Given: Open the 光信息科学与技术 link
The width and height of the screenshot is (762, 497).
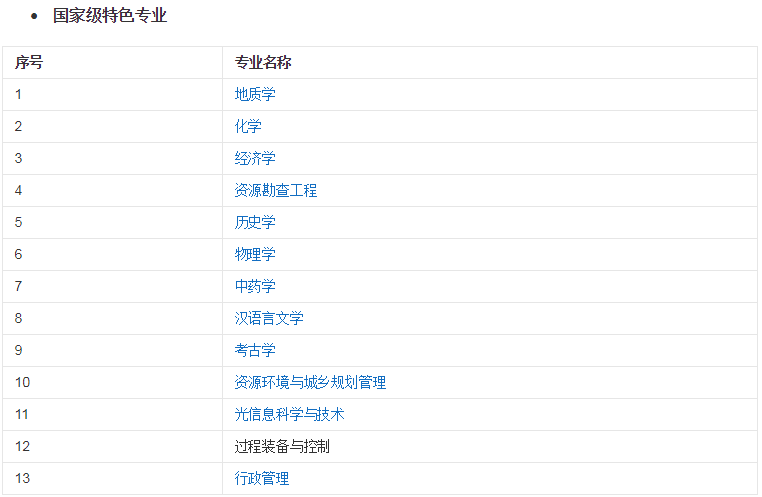Looking at the screenshot, I should (289, 415).
